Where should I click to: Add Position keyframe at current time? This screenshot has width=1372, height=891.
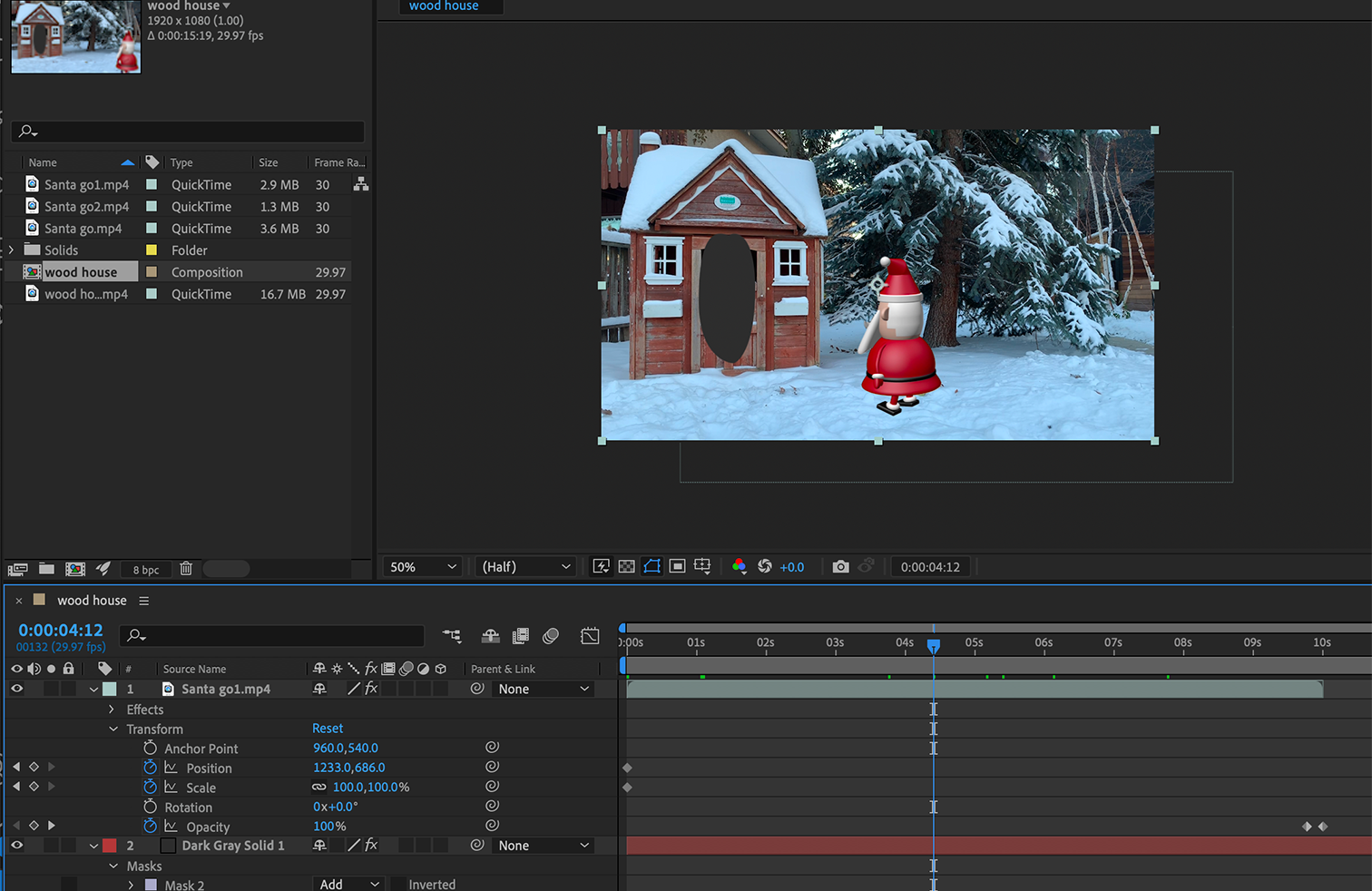coord(34,768)
